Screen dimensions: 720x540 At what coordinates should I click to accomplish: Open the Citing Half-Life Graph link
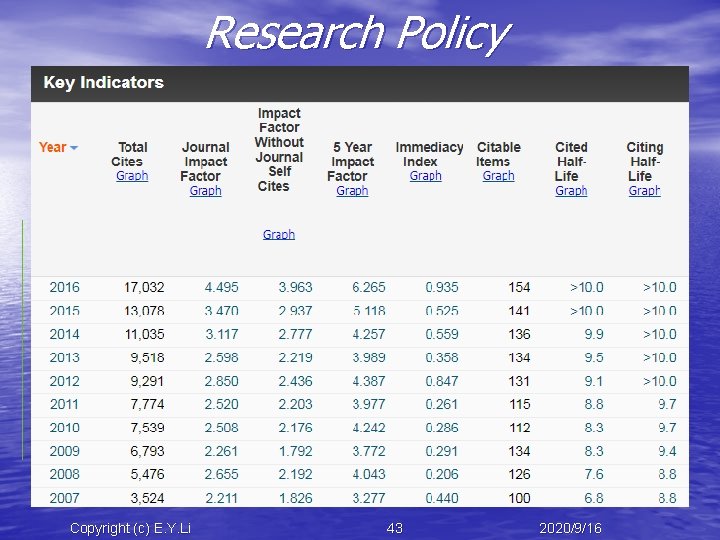[645, 191]
